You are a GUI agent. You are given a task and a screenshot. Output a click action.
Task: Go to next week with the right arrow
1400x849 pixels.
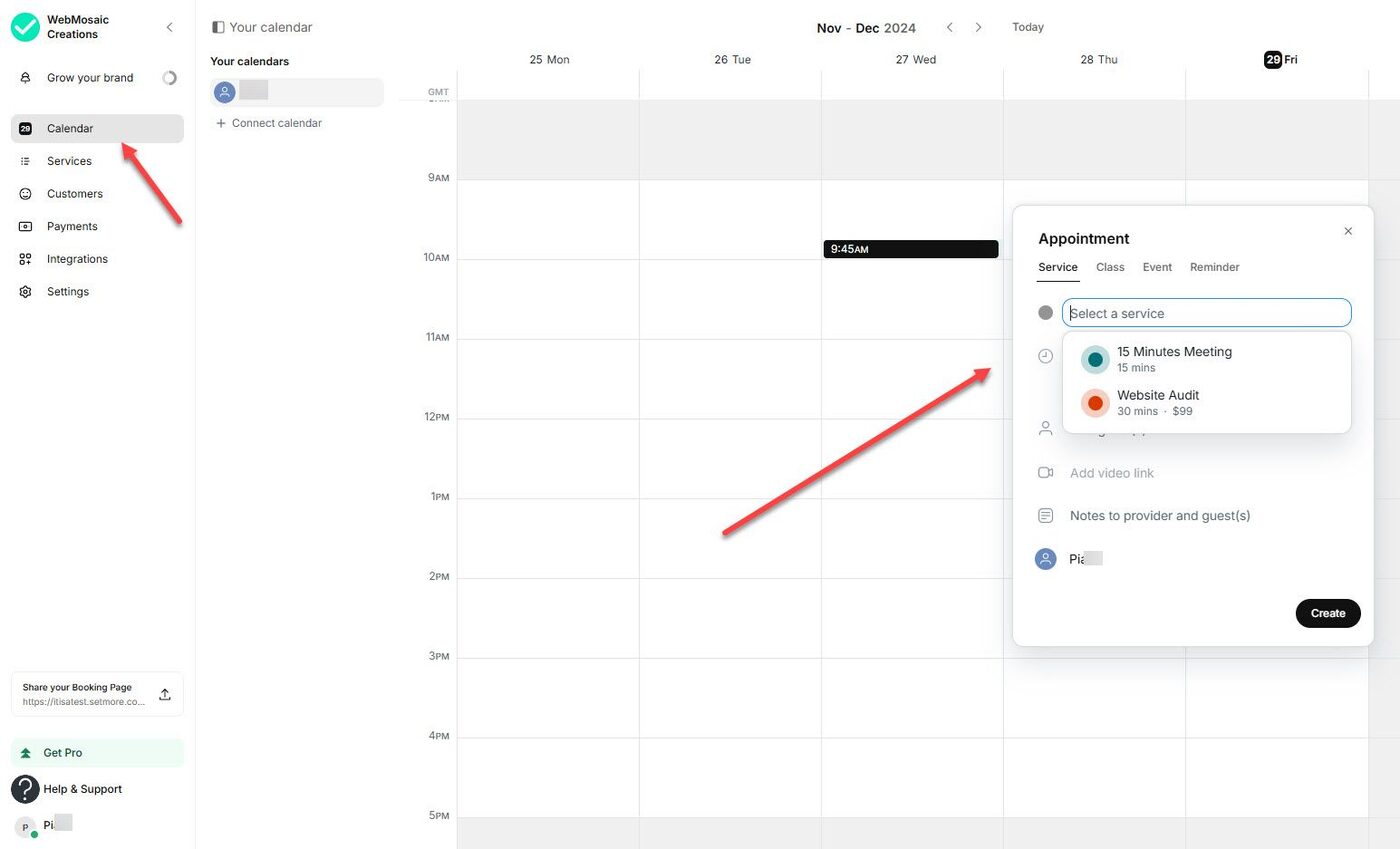[x=978, y=27]
